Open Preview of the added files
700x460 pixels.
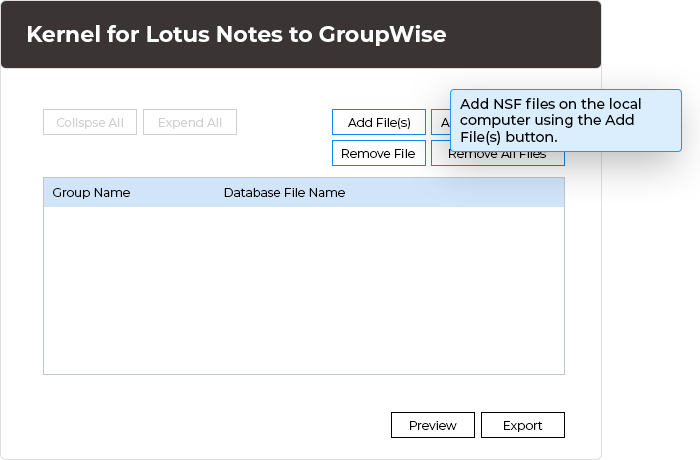432,425
